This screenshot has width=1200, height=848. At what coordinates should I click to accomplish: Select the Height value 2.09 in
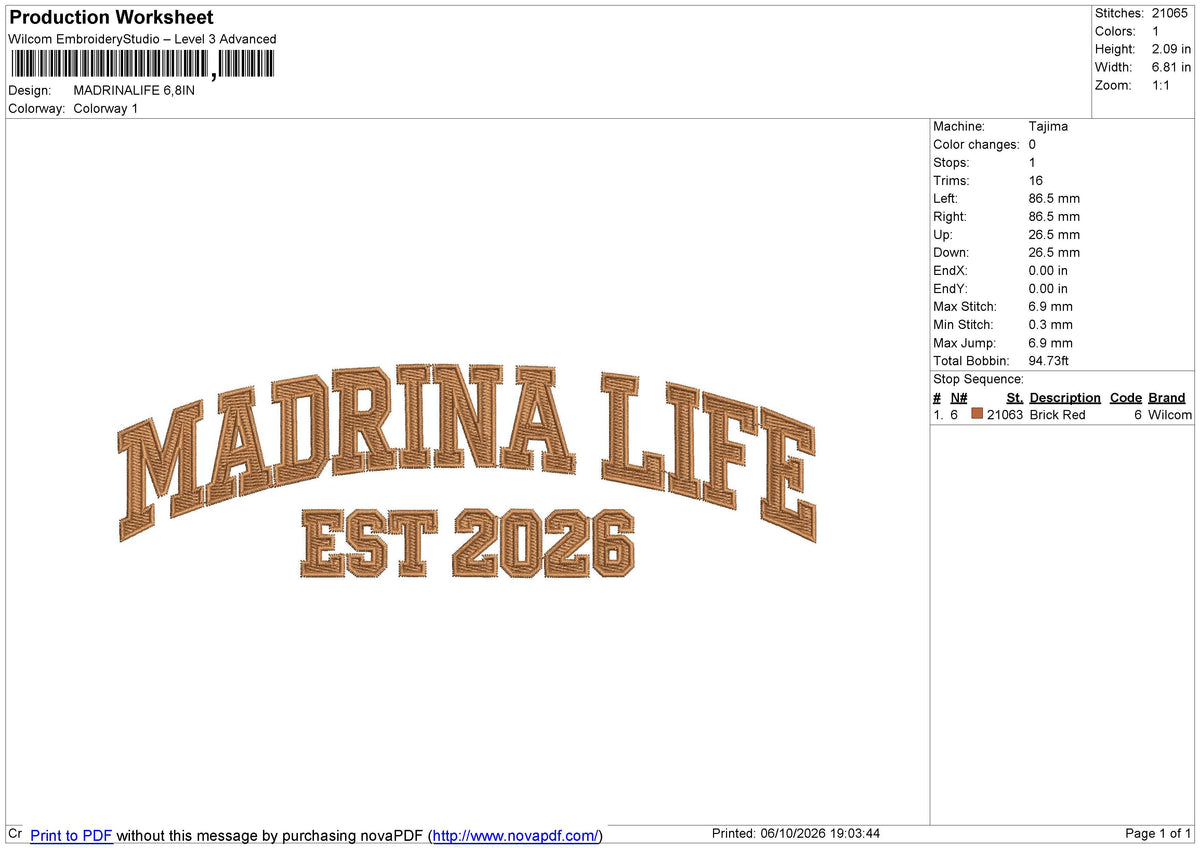point(1171,49)
